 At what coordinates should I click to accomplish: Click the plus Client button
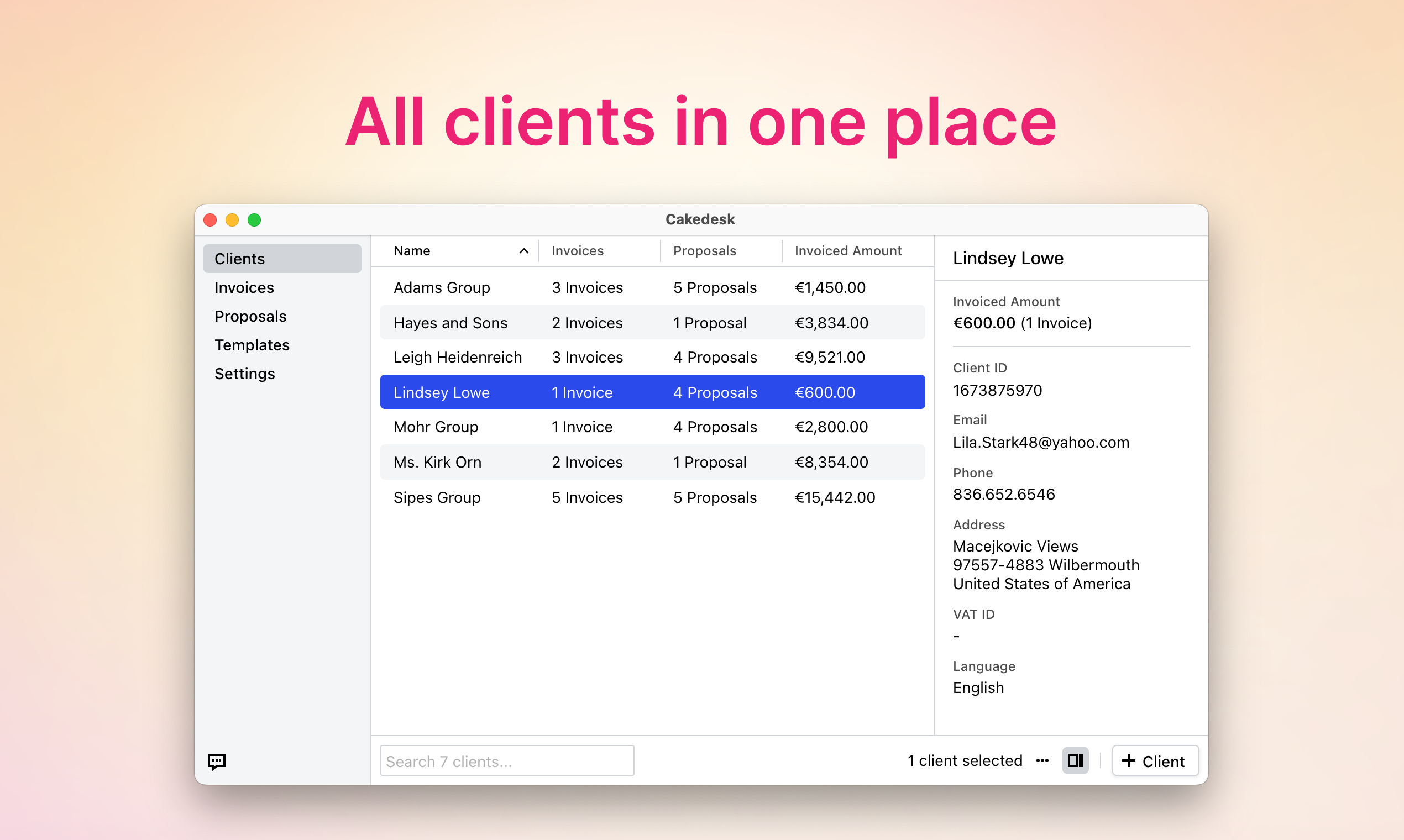[1155, 761]
